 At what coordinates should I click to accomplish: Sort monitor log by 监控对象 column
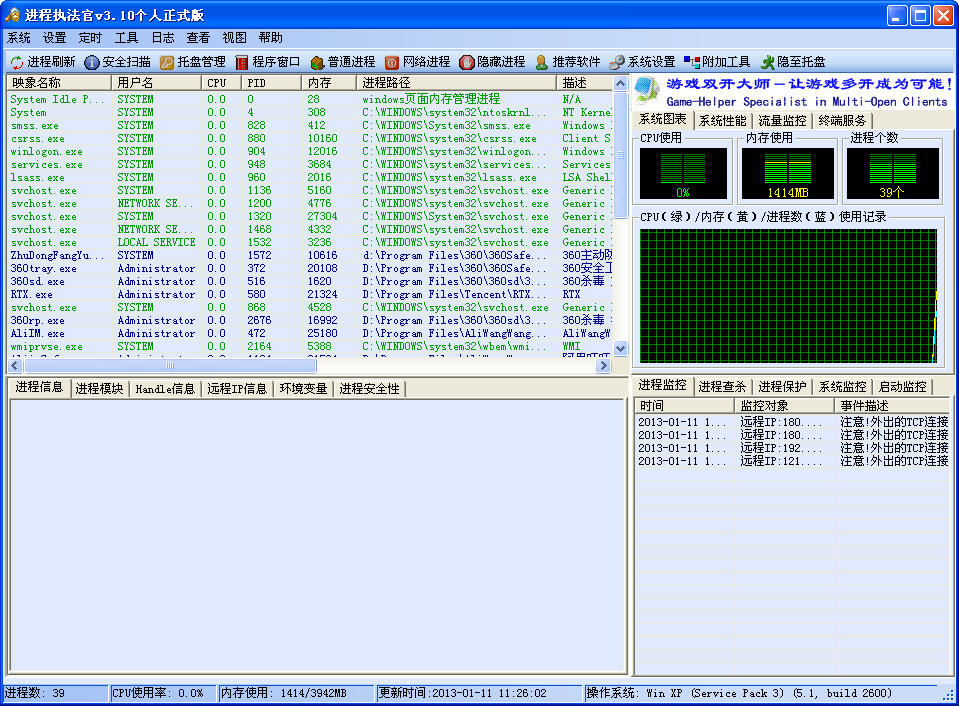coord(785,406)
